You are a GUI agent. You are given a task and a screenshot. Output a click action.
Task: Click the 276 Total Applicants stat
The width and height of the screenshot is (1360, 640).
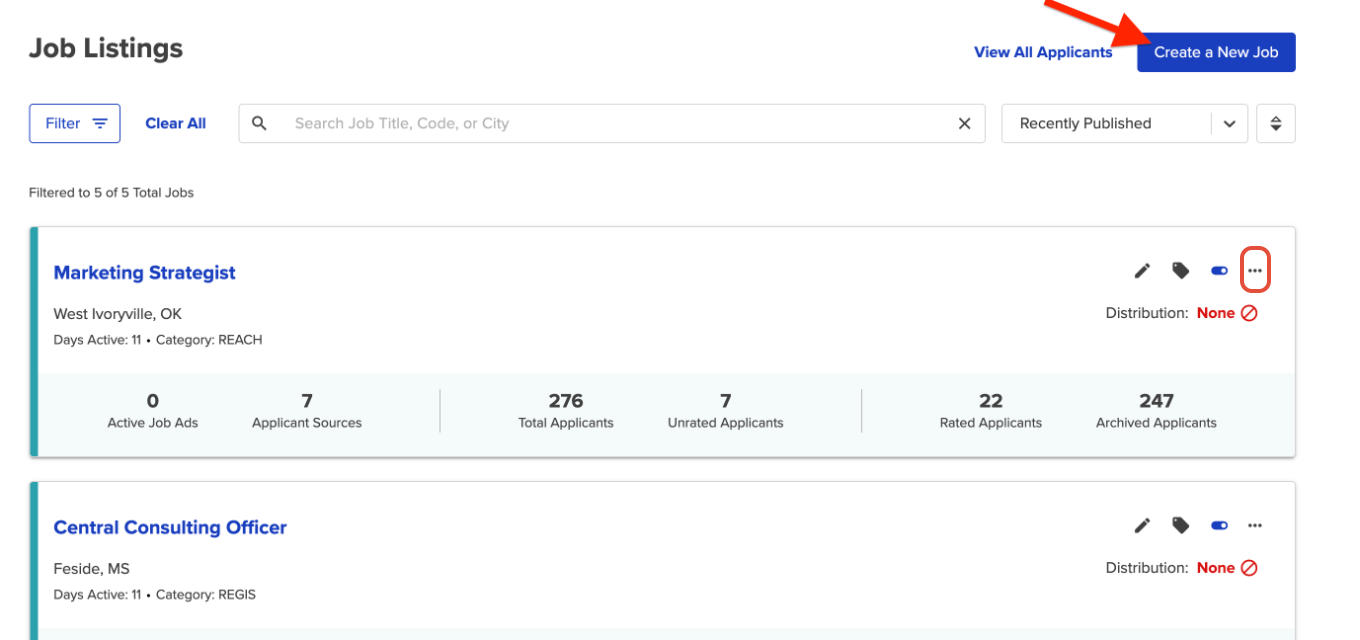pyautogui.click(x=566, y=411)
